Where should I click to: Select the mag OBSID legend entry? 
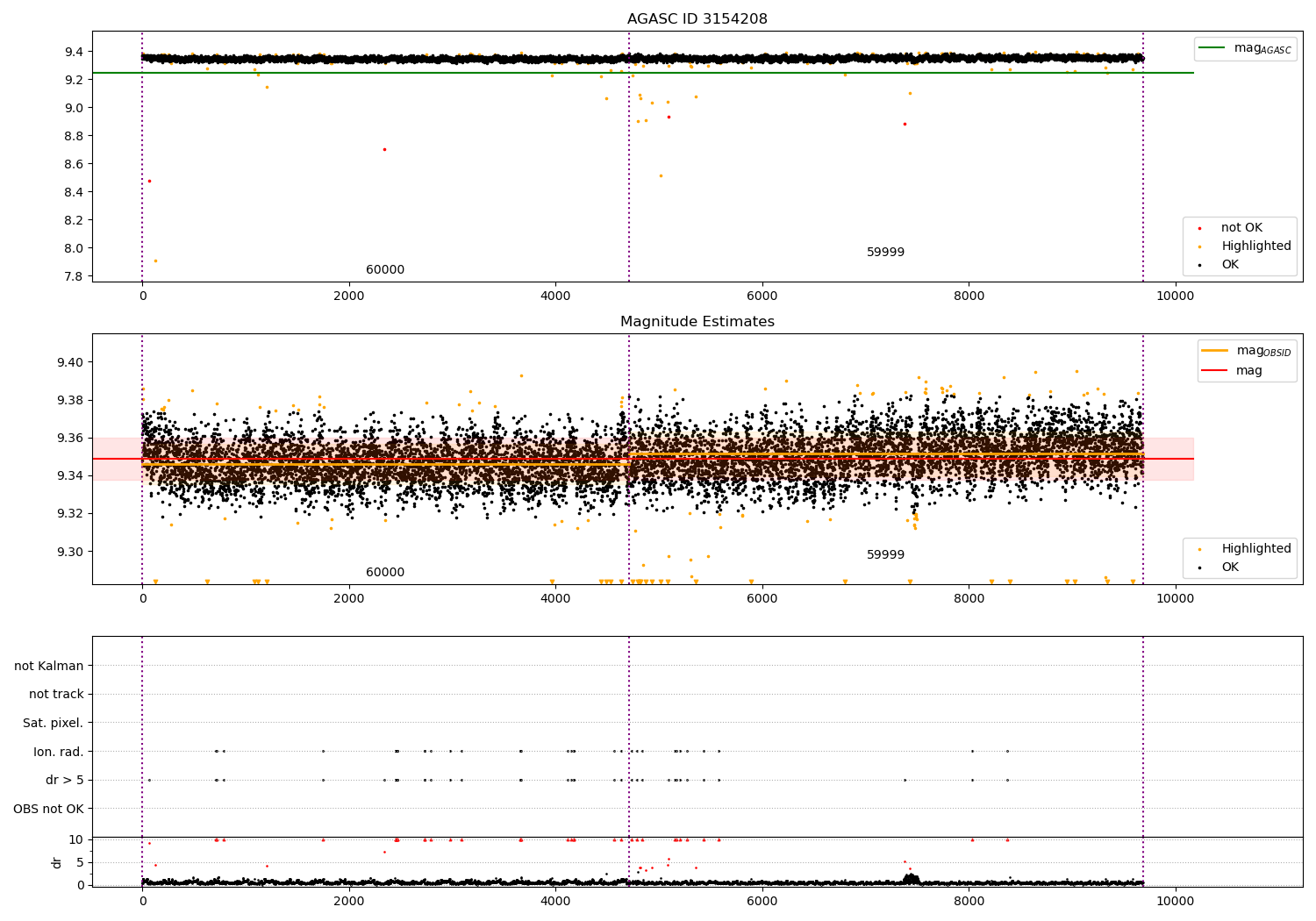click(x=1247, y=351)
